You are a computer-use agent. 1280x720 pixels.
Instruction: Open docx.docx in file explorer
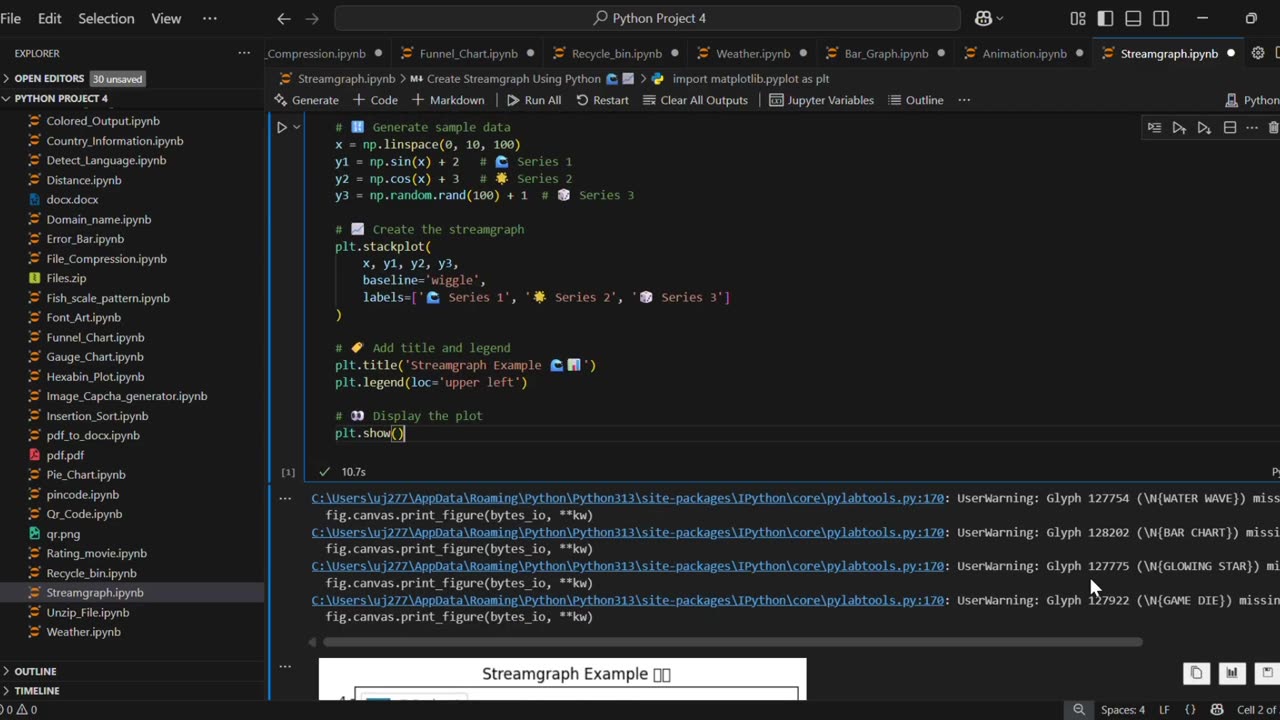pos(74,200)
